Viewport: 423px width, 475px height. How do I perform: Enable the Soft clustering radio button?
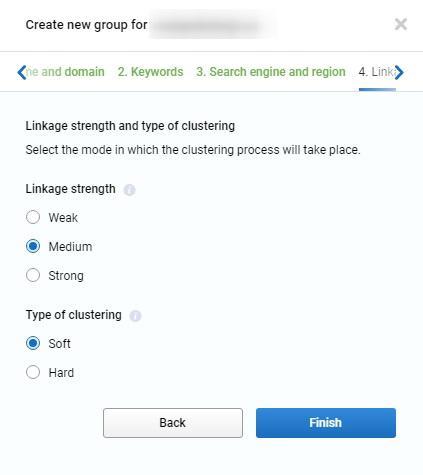(33, 343)
